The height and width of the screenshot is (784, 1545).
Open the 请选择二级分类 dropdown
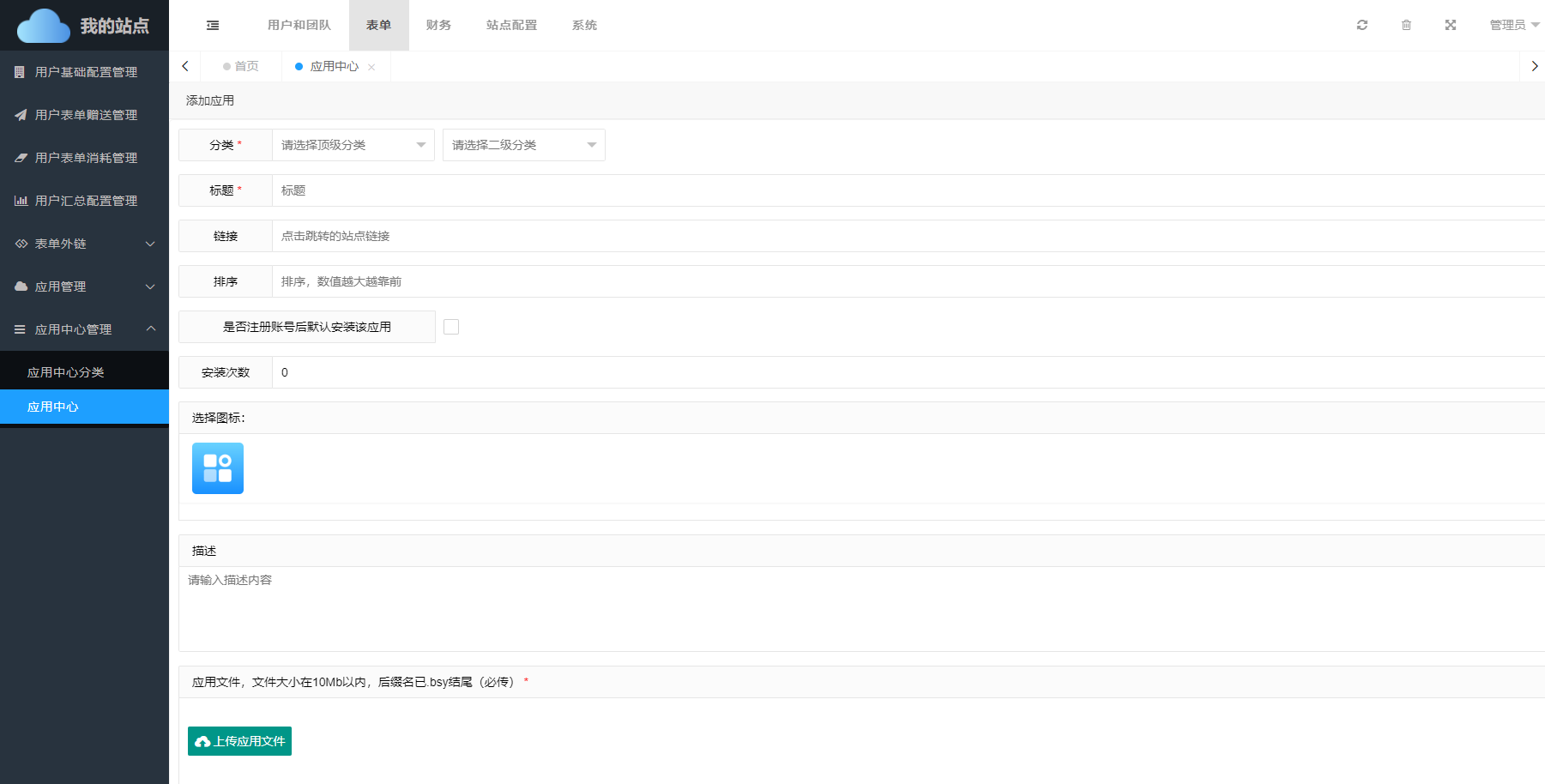pyautogui.click(x=523, y=145)
